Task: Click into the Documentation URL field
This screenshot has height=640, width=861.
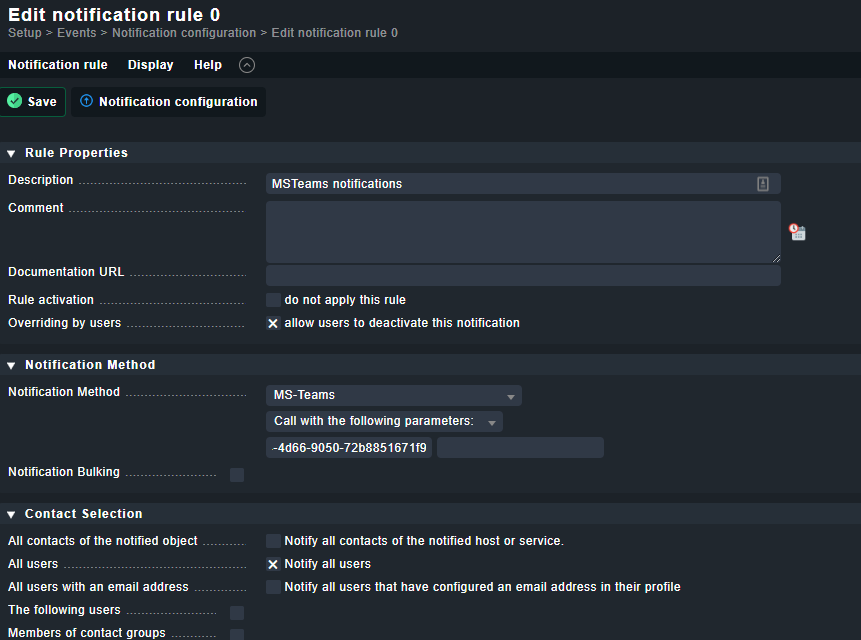Action: (x=523, y=276)
